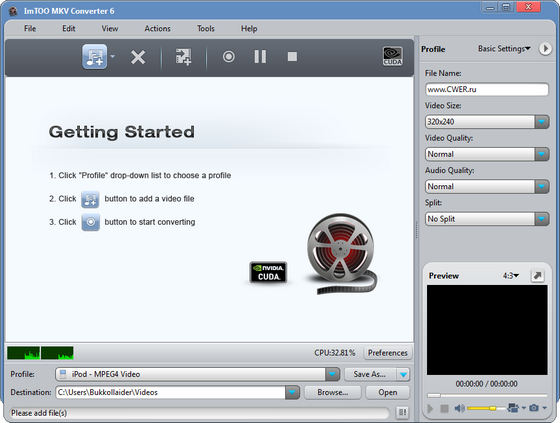This screenshot has height=423, width=560.
Task: Click the File Name input field
Action: [487, 89]
